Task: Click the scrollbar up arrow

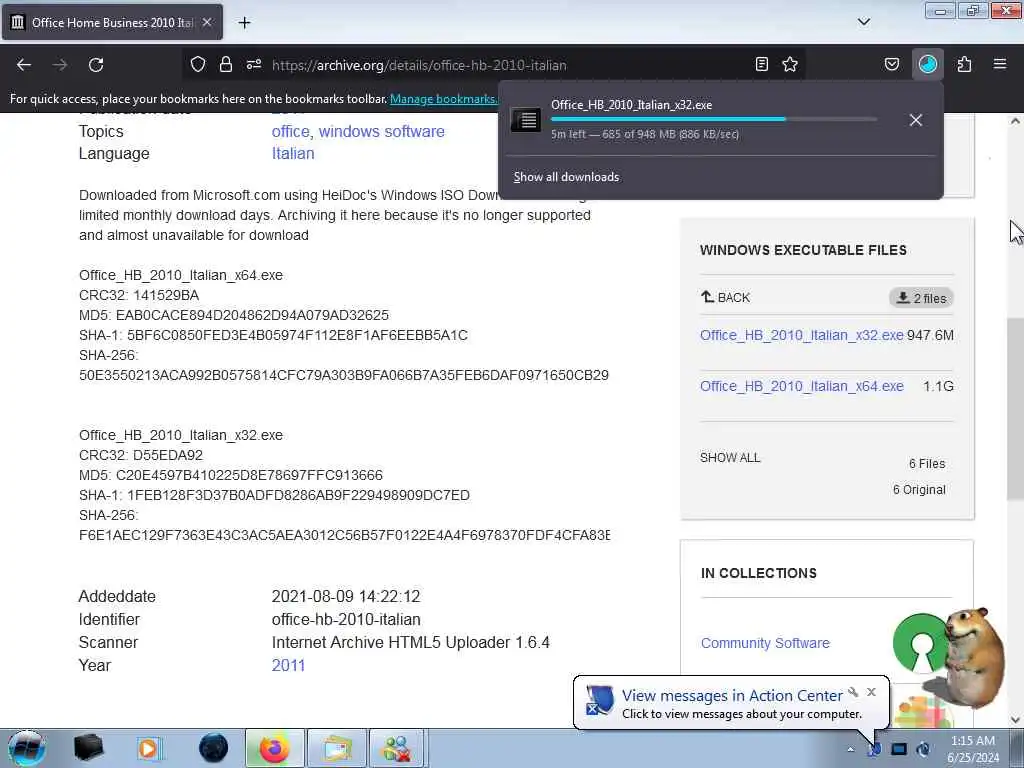Action: tap(1015, 121)
